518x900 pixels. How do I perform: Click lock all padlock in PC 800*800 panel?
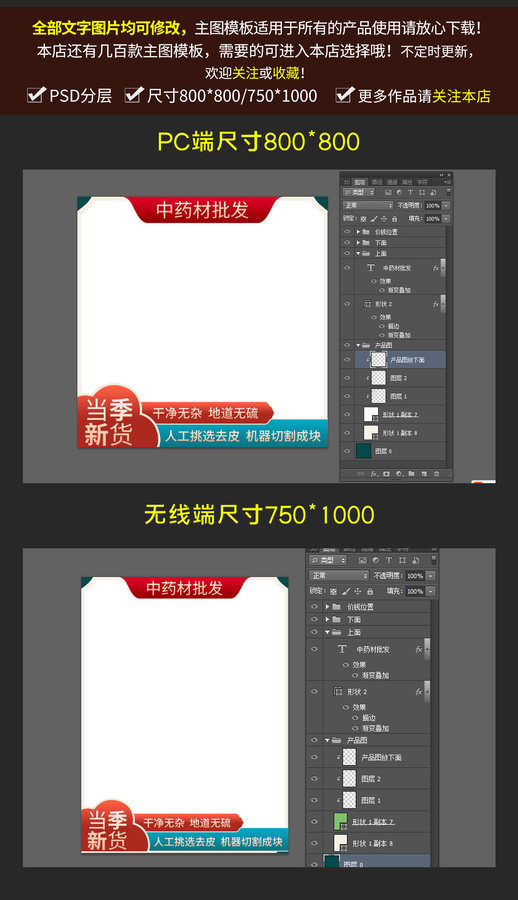tap(395, 219)
